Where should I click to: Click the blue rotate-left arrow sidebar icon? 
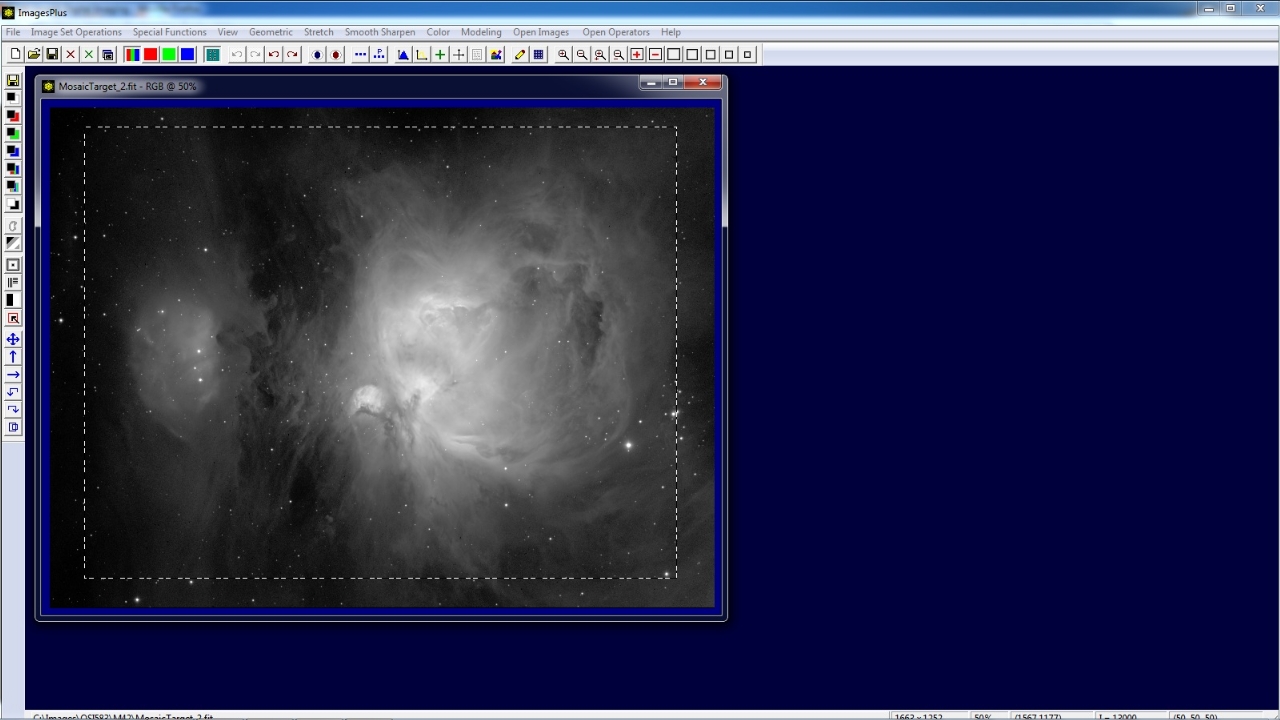tap(13, 392)
